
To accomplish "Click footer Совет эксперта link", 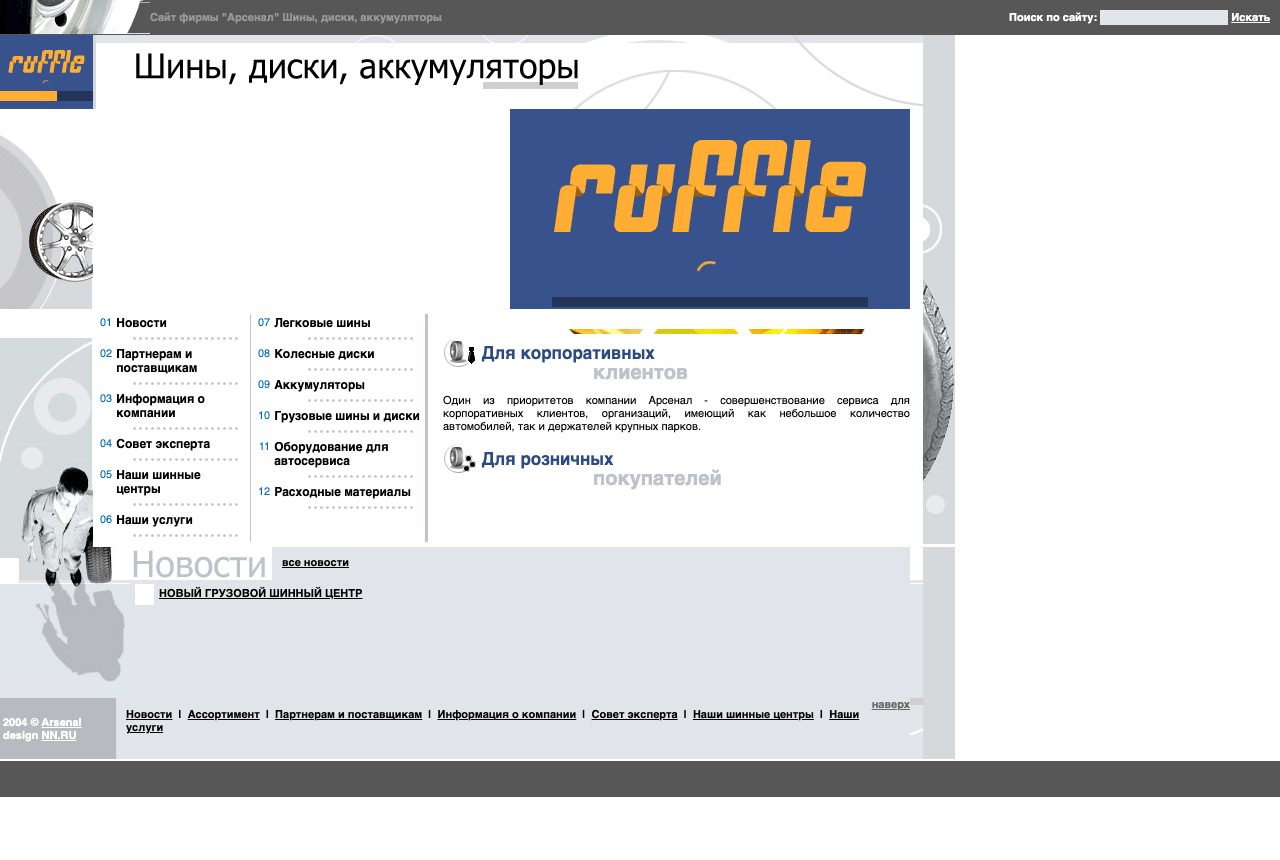I will click(634, 715).
